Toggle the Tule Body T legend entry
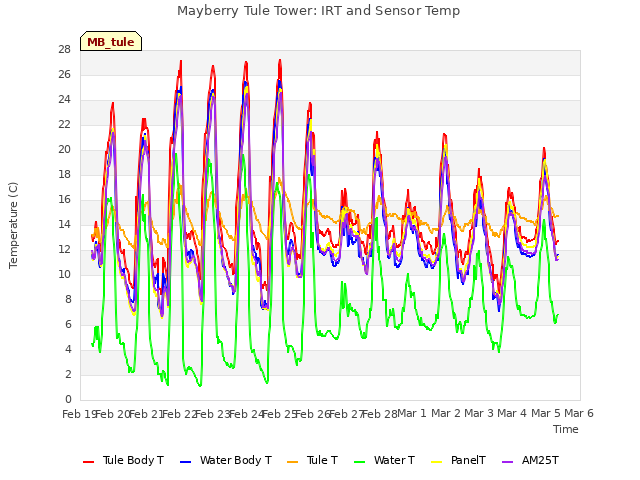Viewport: 640px width, 480px height. pos(123,460)
